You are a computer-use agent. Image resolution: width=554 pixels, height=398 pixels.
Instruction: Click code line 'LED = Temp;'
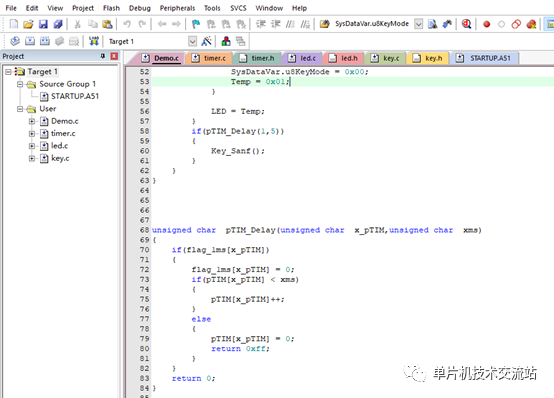point(238,111)
